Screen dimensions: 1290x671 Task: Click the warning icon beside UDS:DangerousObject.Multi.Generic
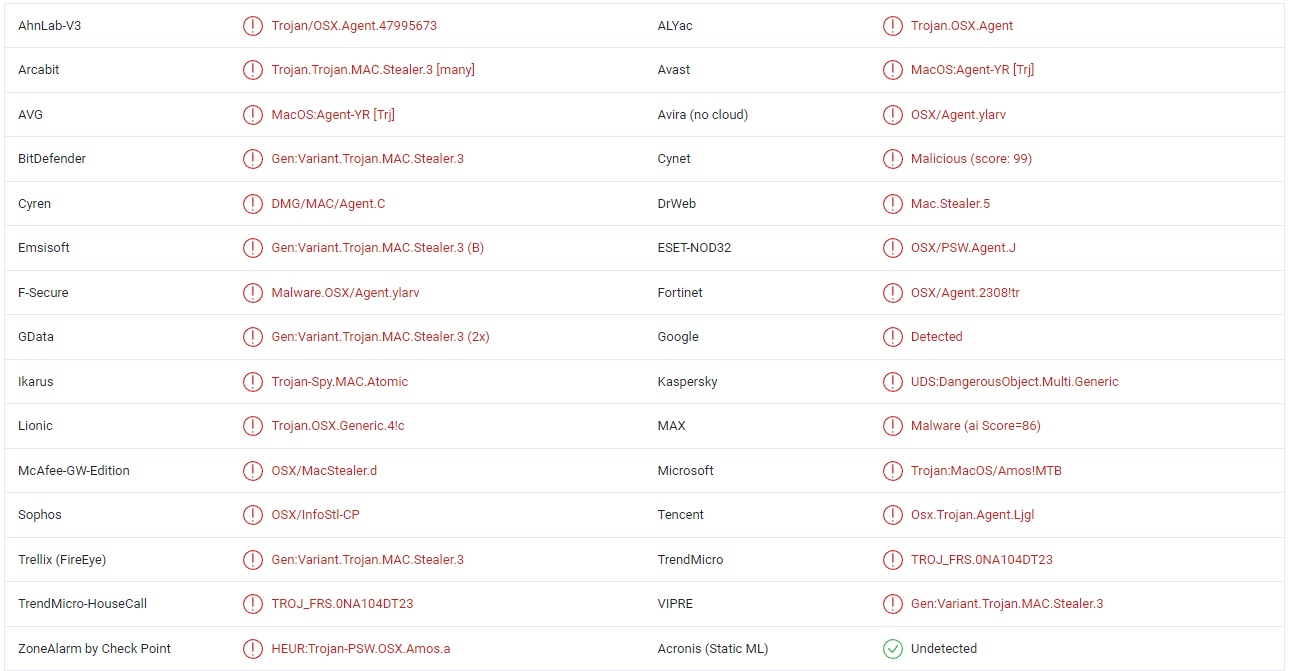tap(892, 382)
